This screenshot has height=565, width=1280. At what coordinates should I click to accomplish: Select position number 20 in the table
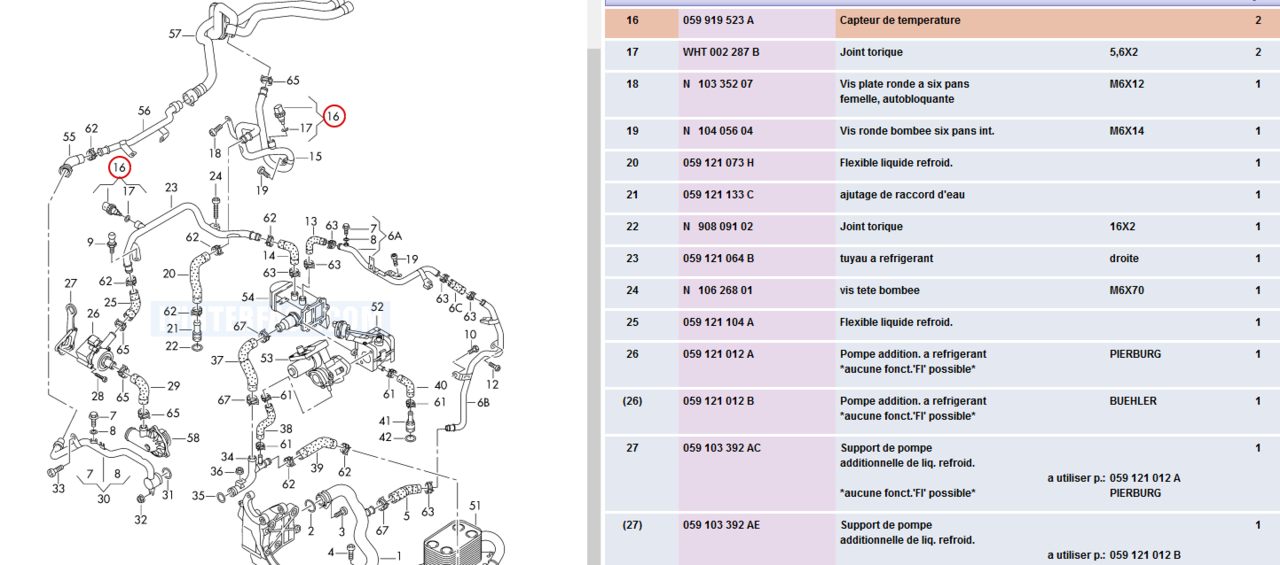632,163
